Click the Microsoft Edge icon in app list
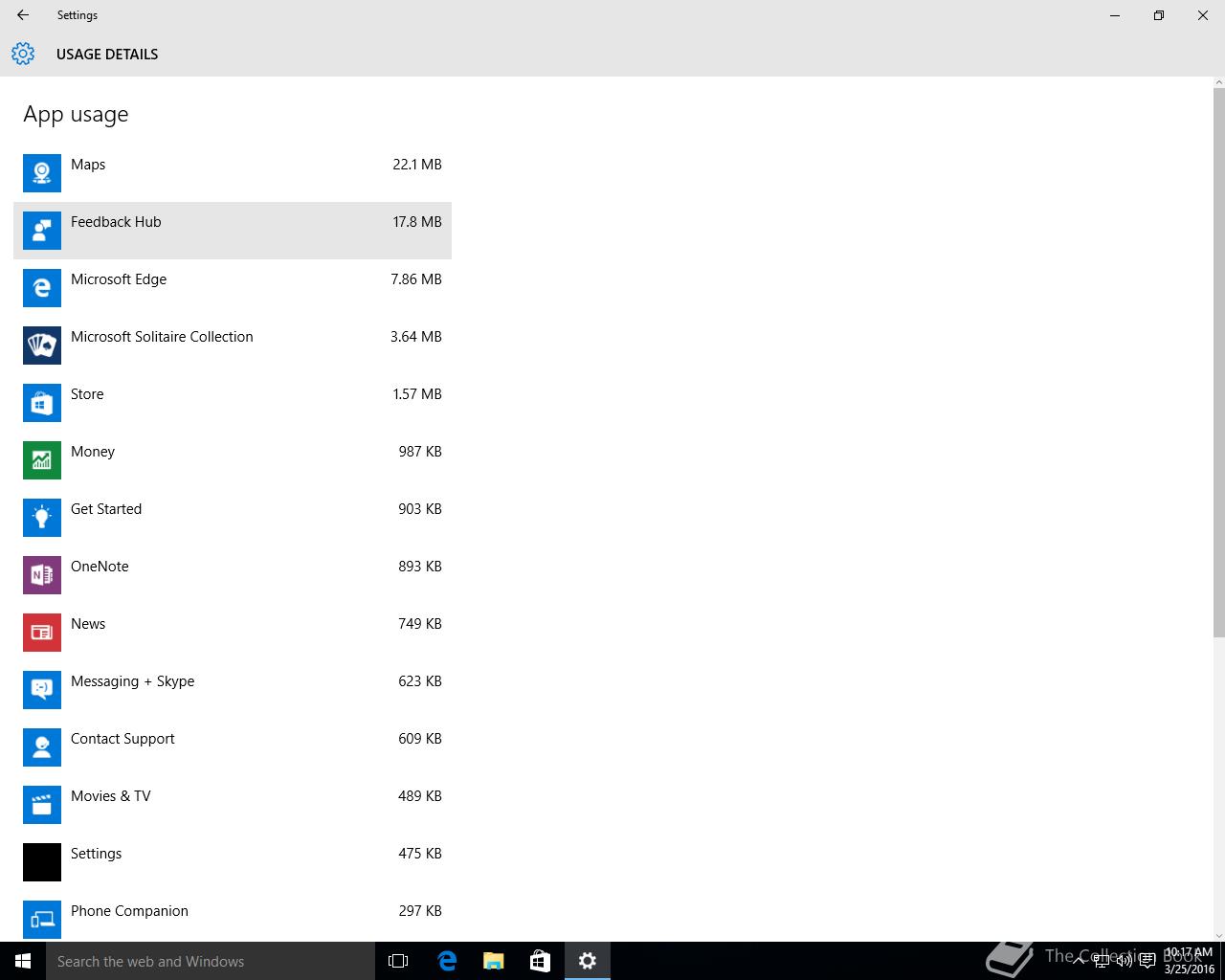The image size is (1225, 980). tap(42, 288)
